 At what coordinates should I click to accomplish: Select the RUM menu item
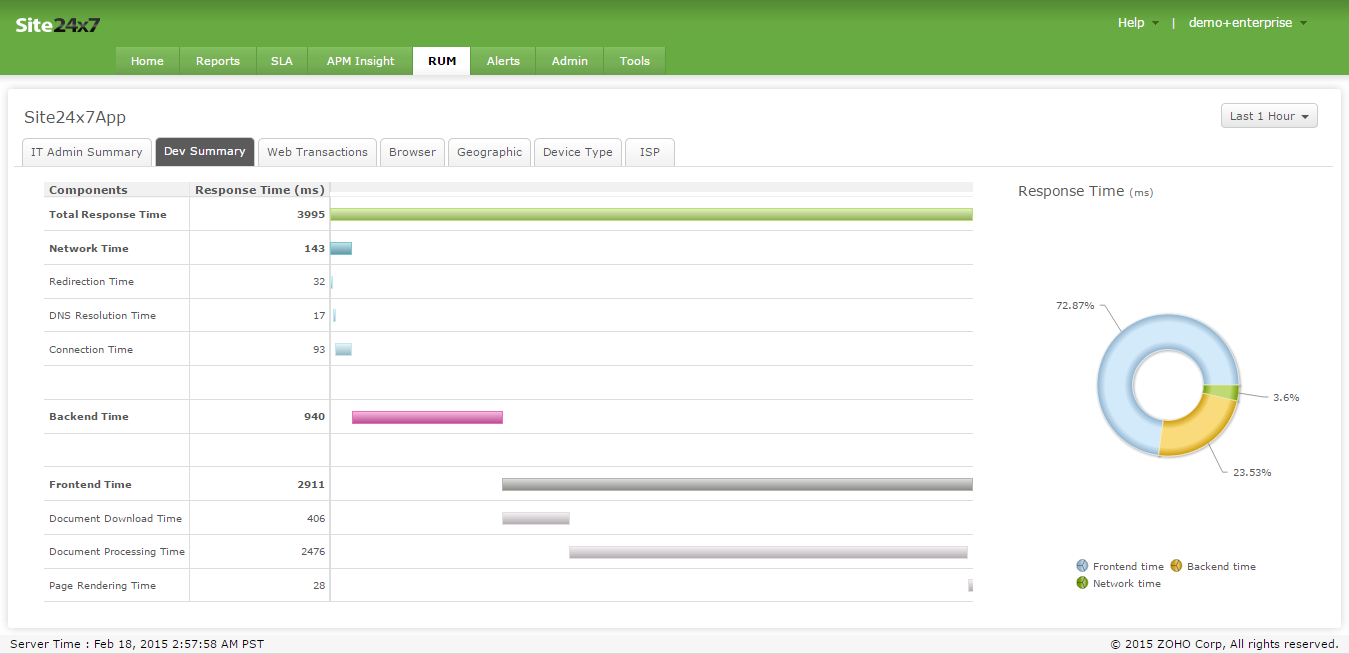click(442, 61)
